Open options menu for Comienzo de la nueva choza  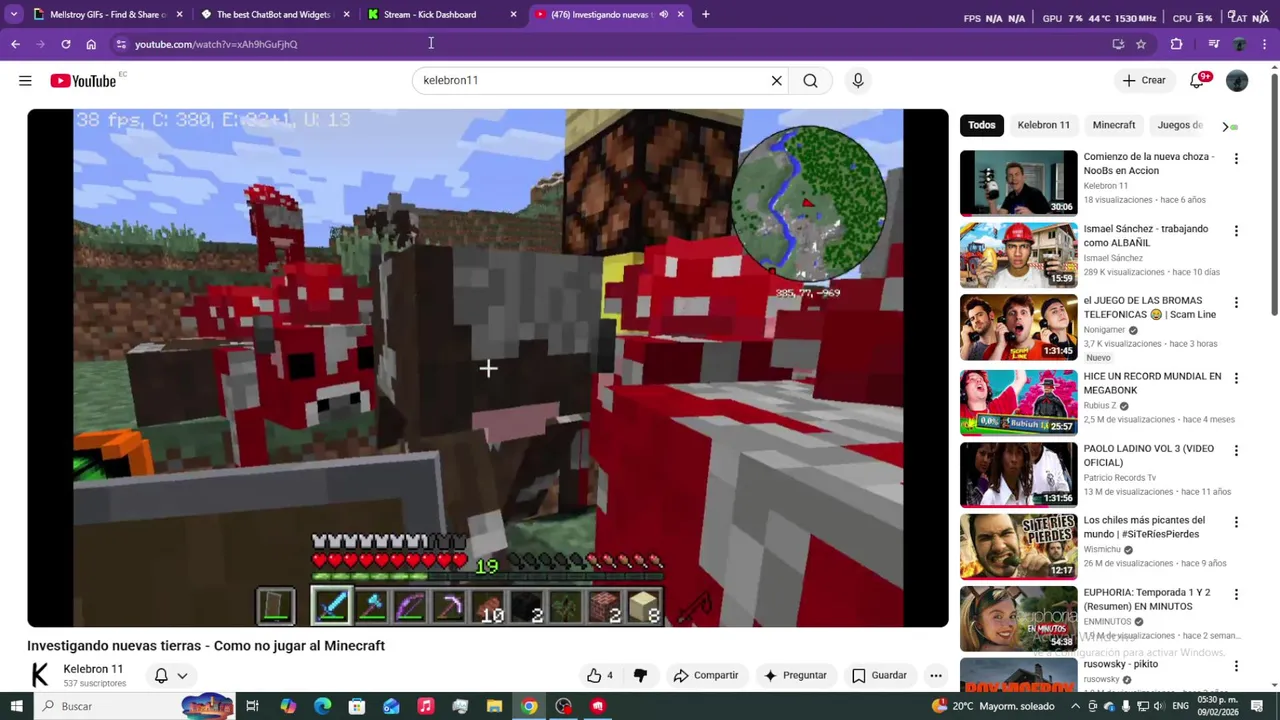[1236, 158]
